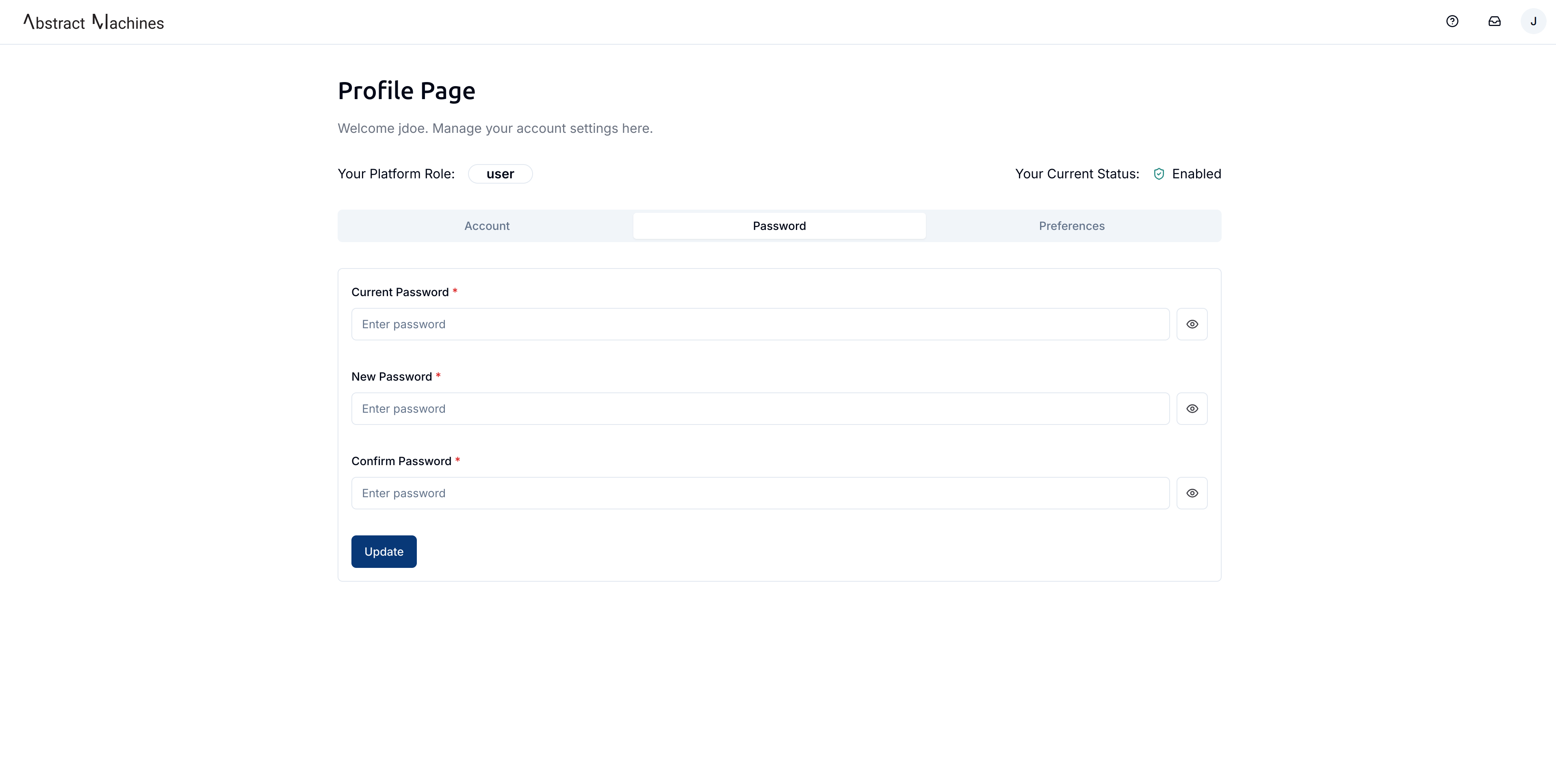Click the Abstract Machines logo
Image resolution: width=1556 pixels, height=784 pixels.
[x=93, y=22]
